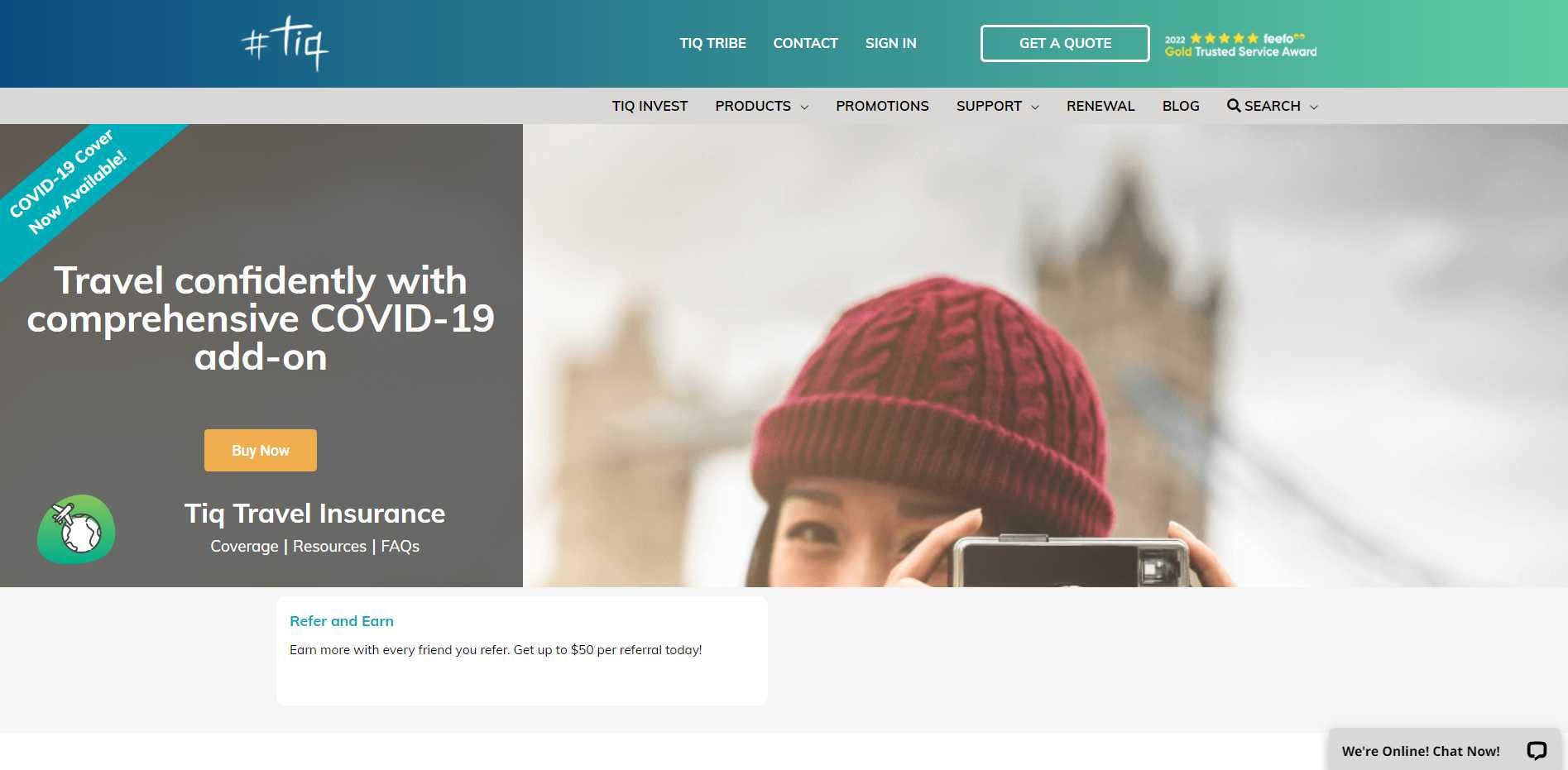Expand the Support dropdown menu
The width and height of the screenshot is (1568, 770).
pyautogui.click(x=997, y=106)
